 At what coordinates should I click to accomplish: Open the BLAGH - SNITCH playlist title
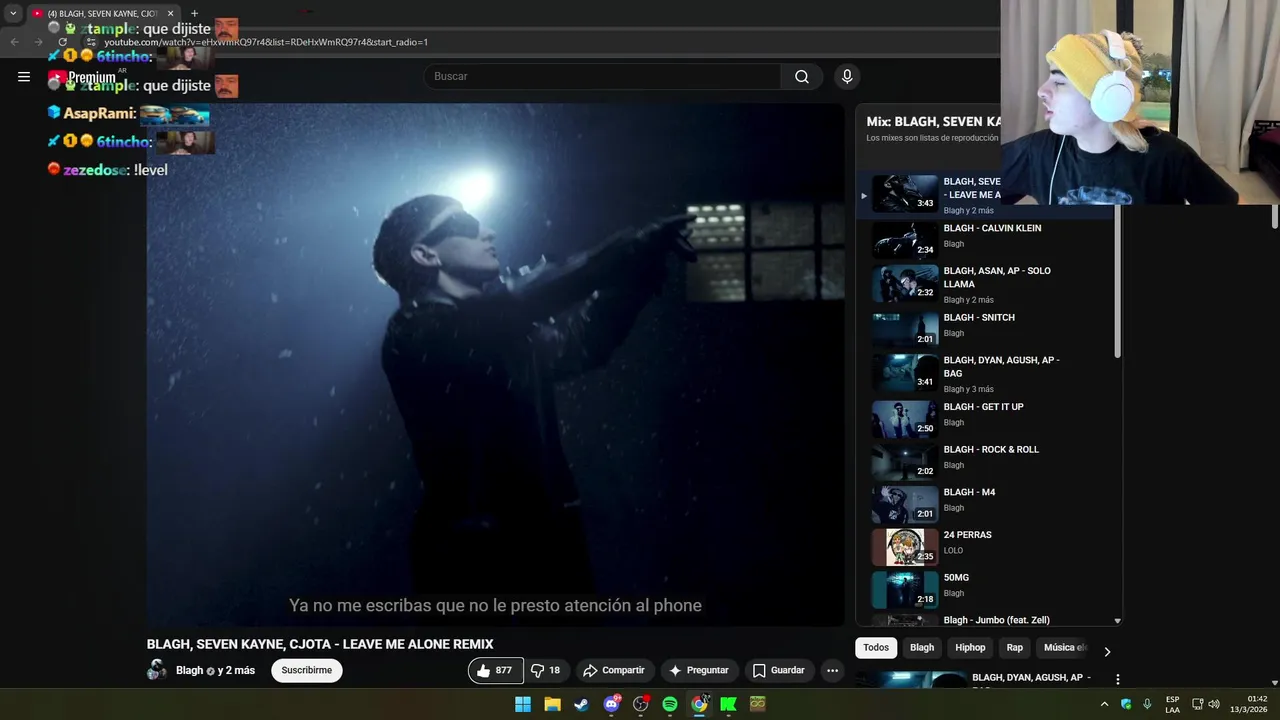(979, 318)
